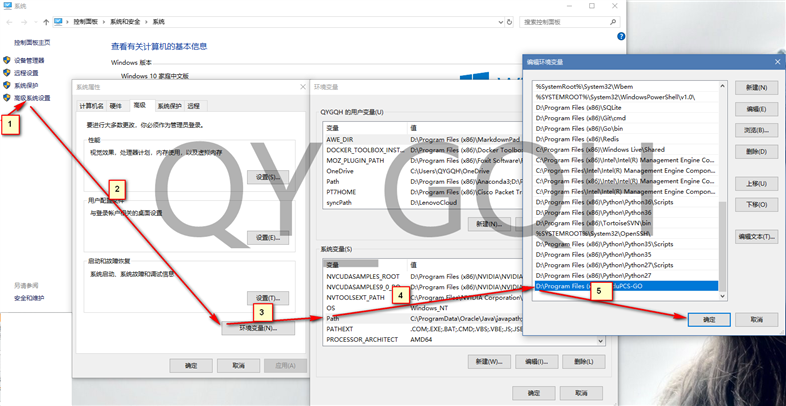
Task: Click the forward navigation arrow in Control Panel
Action: 24,22
